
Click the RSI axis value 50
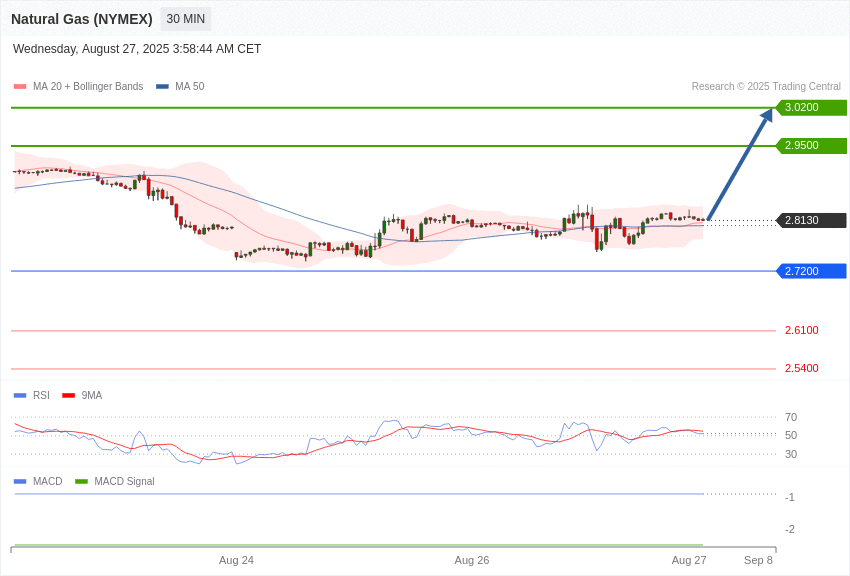click(791, 435)
